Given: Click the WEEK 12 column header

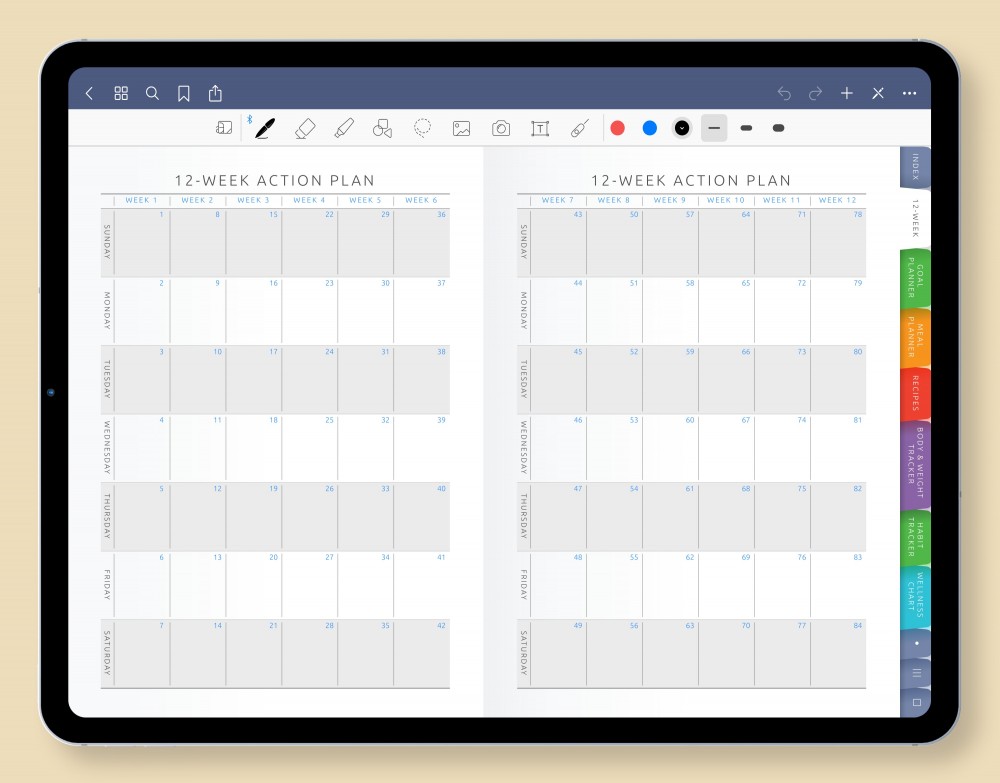Looking at the screenshot, I should pos(838,200).
